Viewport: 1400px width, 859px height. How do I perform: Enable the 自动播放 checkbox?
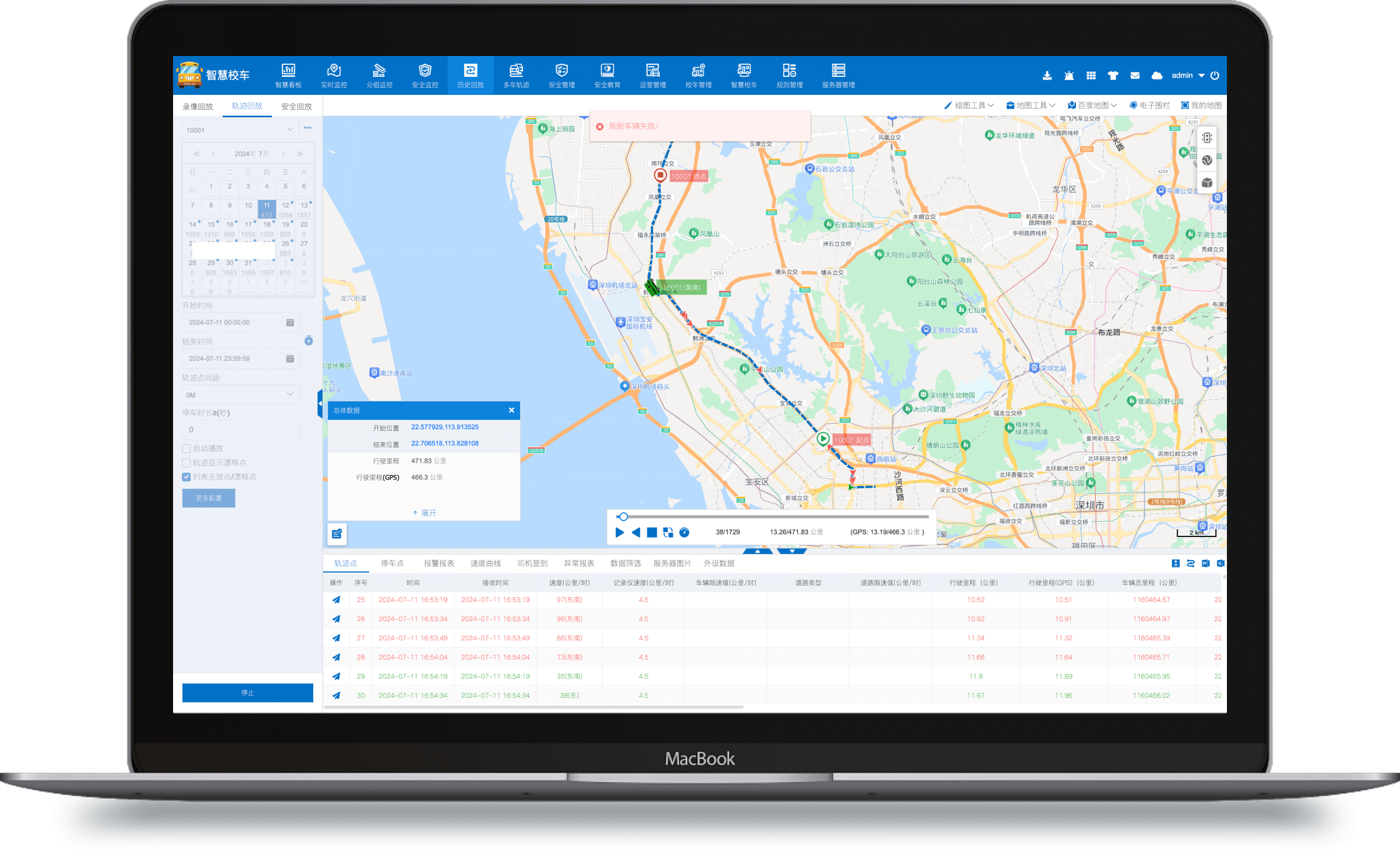point(186,449)
